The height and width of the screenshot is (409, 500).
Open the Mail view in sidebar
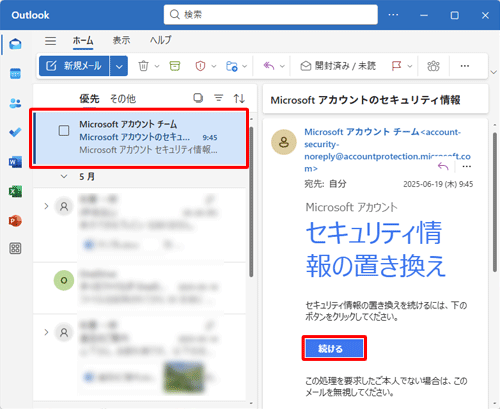tap(15, 44)
